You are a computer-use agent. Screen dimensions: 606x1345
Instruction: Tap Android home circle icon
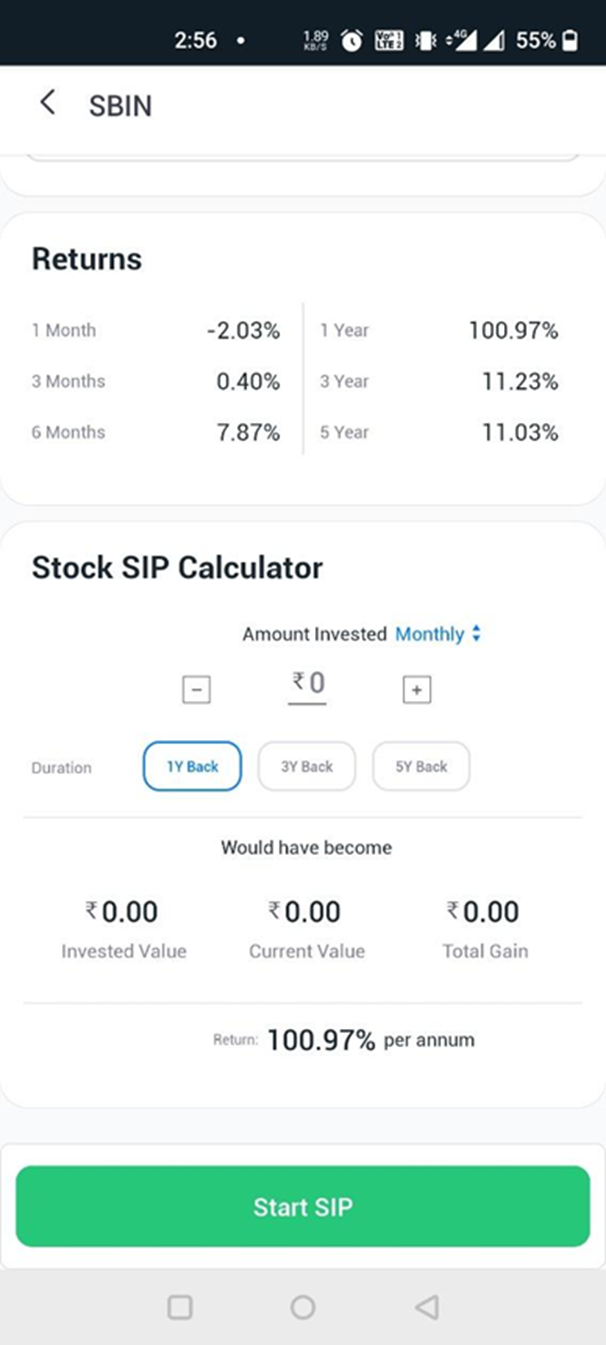pos(303,1307)
